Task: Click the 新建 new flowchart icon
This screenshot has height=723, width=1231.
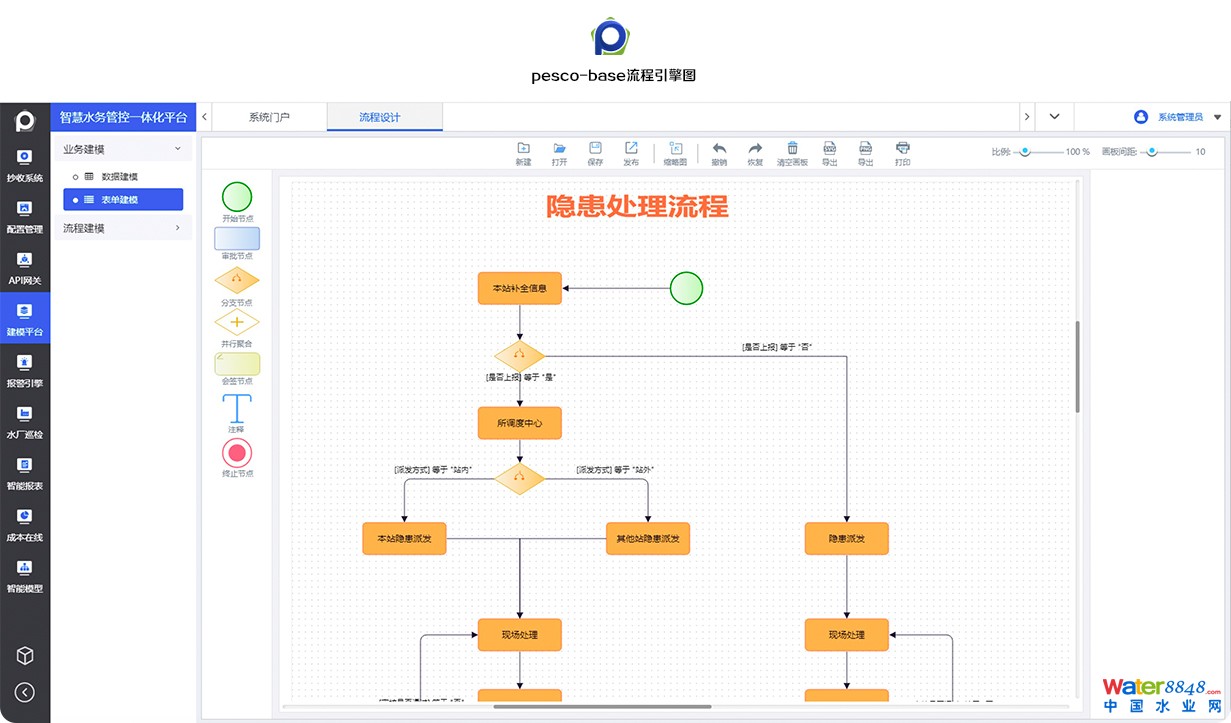Action: coord(523,152)
